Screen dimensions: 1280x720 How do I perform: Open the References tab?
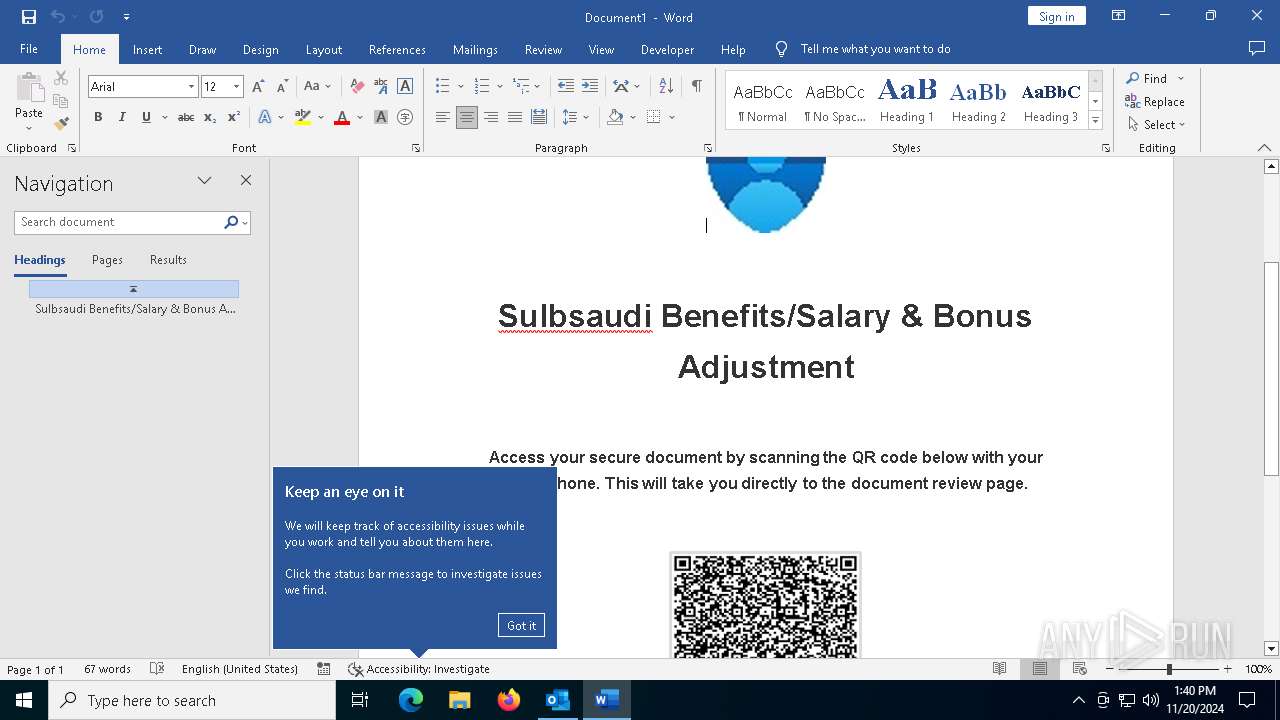[x=397, y=49]
